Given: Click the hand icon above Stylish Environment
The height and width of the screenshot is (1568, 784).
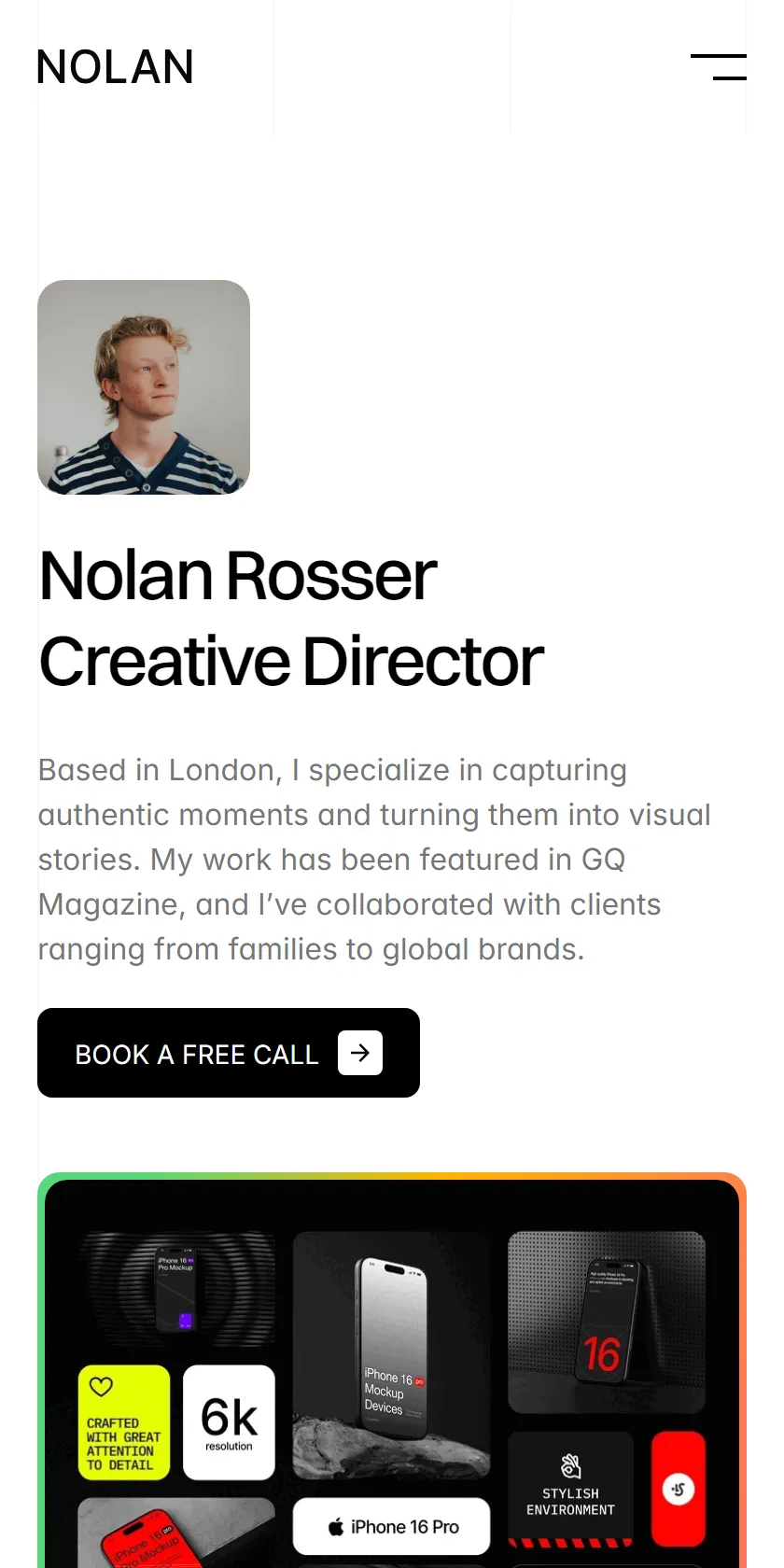Looking at the screenshot, I should point(570,1465).
